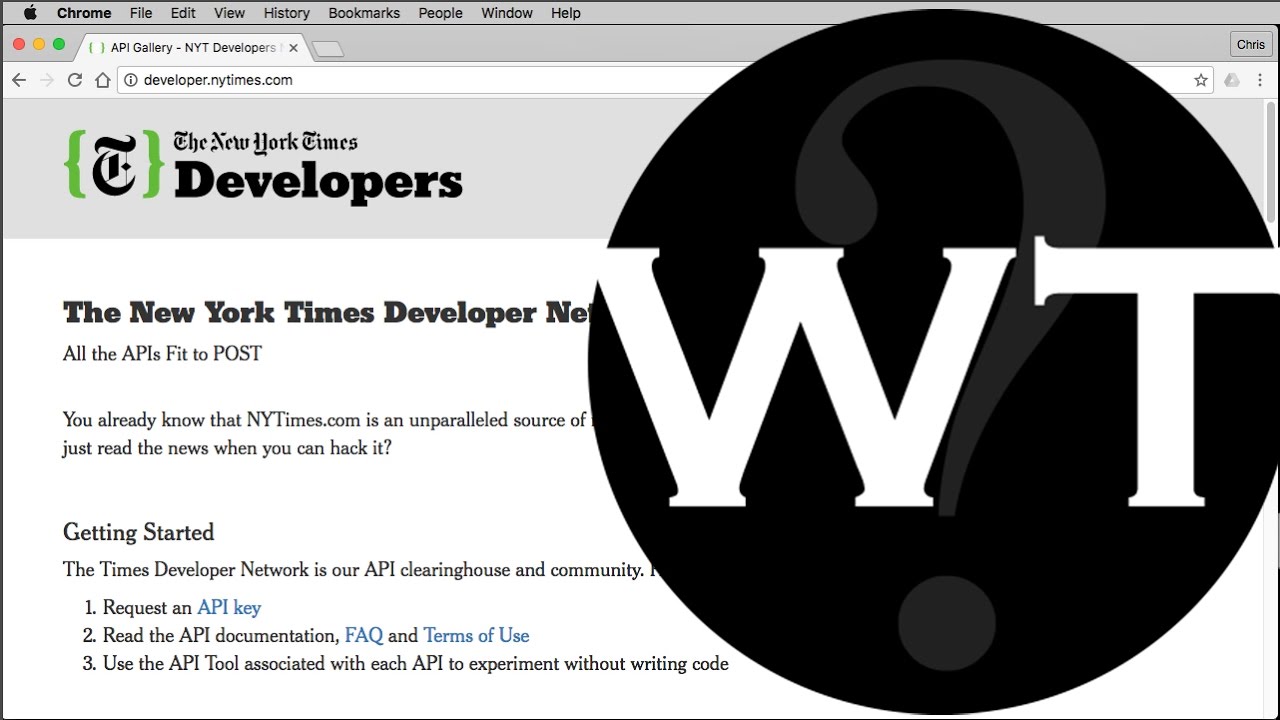Open the Window menu

point(507,13)
